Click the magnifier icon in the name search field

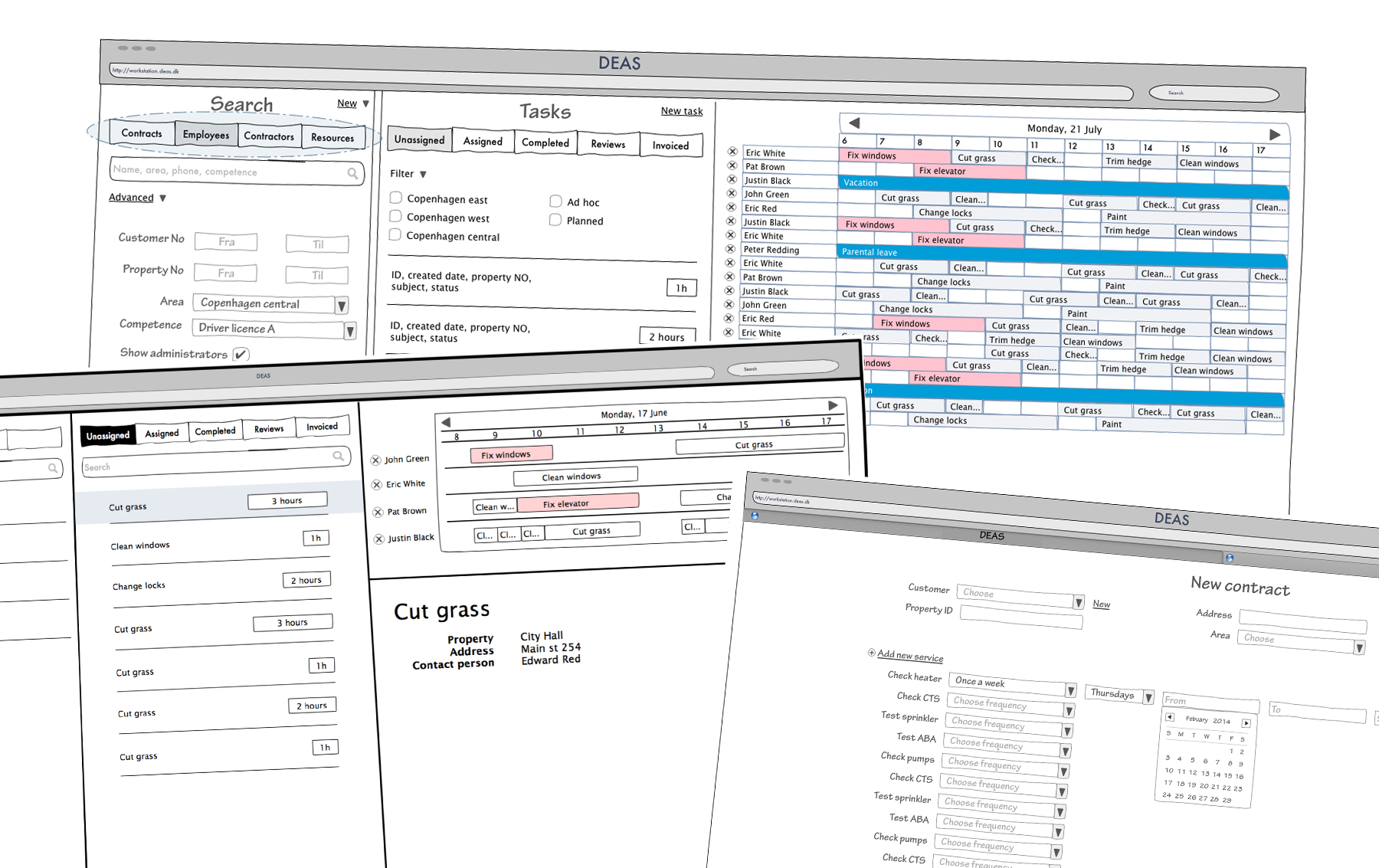[x=352, y=173]
